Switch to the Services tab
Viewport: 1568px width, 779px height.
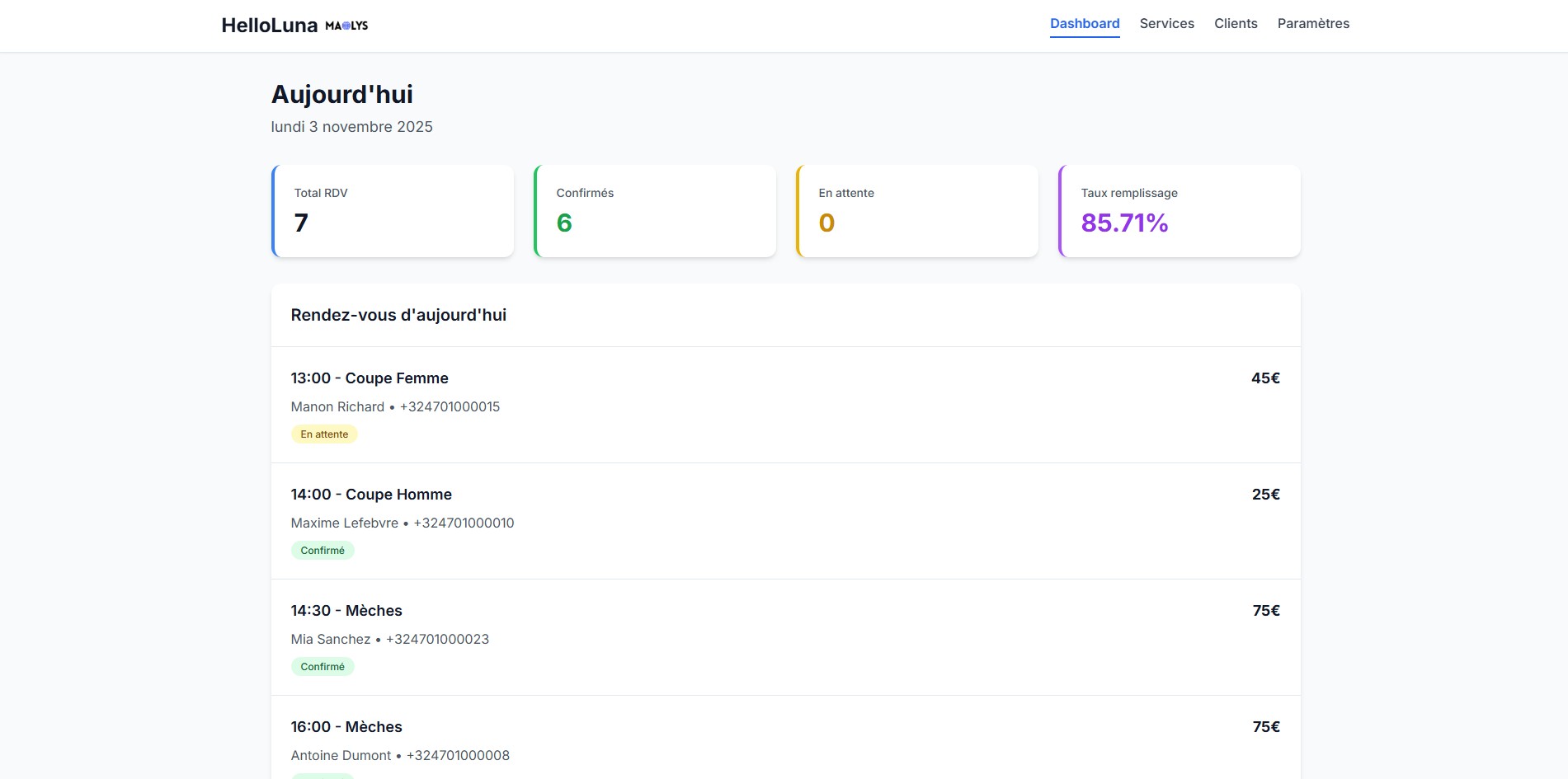1166,24
